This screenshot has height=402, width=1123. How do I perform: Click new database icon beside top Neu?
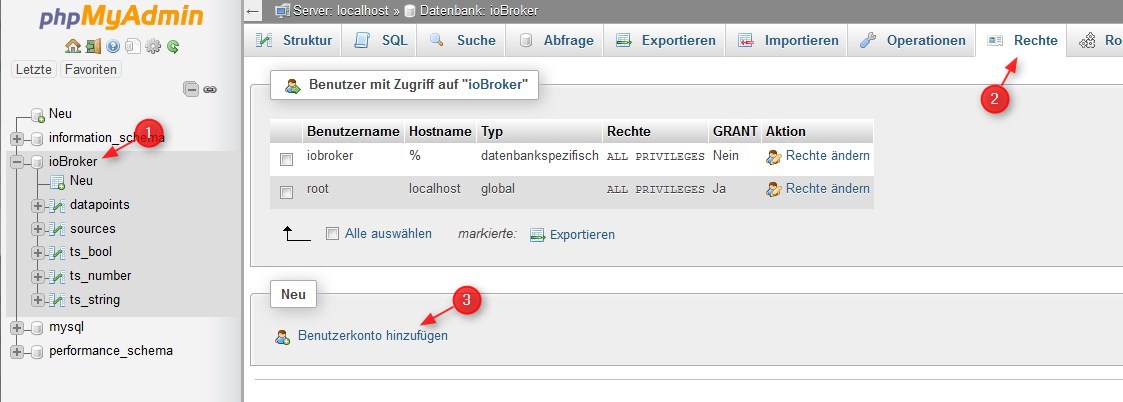coord(38,115)
